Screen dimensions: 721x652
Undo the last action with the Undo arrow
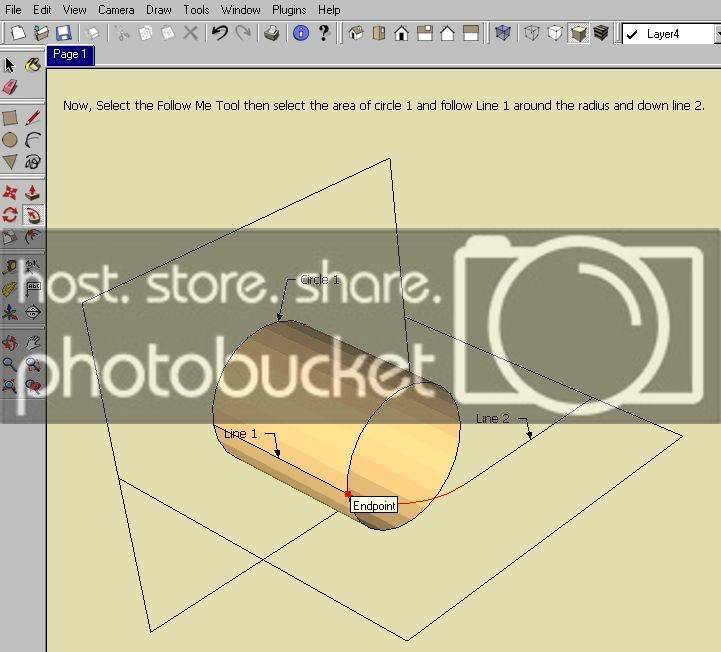[x=220, y=33]
